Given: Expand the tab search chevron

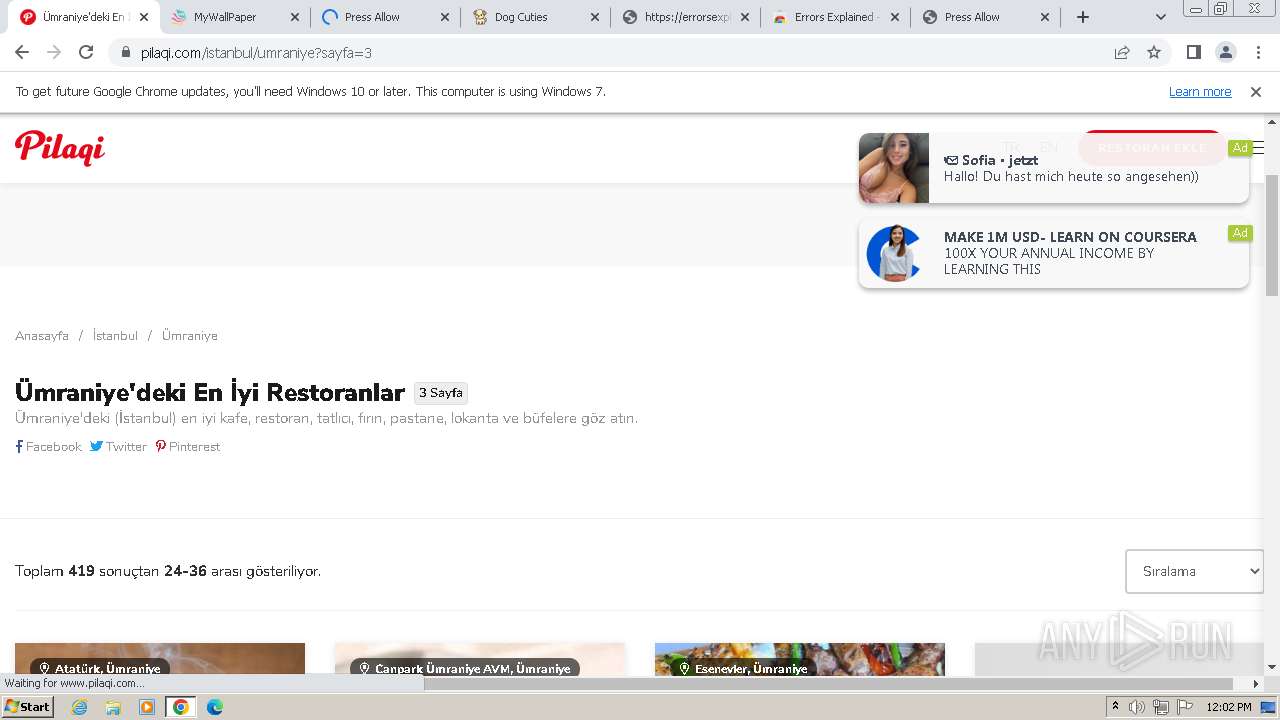Looking at the screenshot, I should (x=1160, y=17).
